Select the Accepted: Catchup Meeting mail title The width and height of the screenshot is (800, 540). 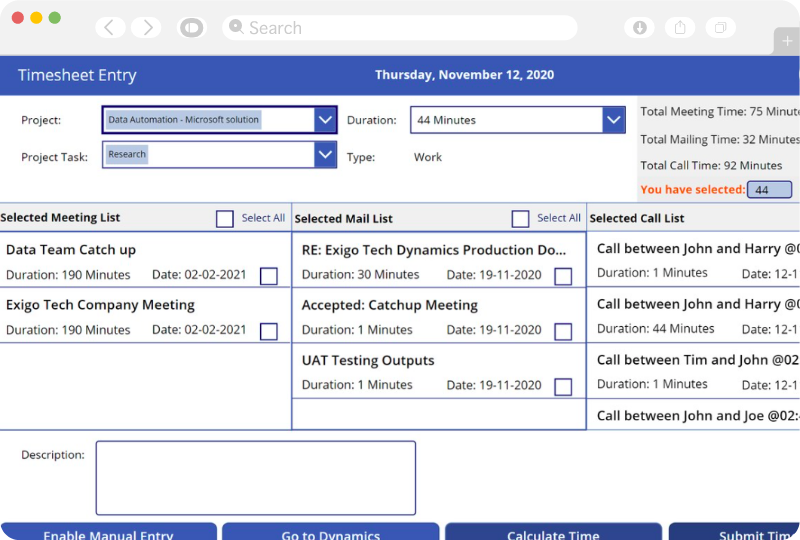(390, 305)
